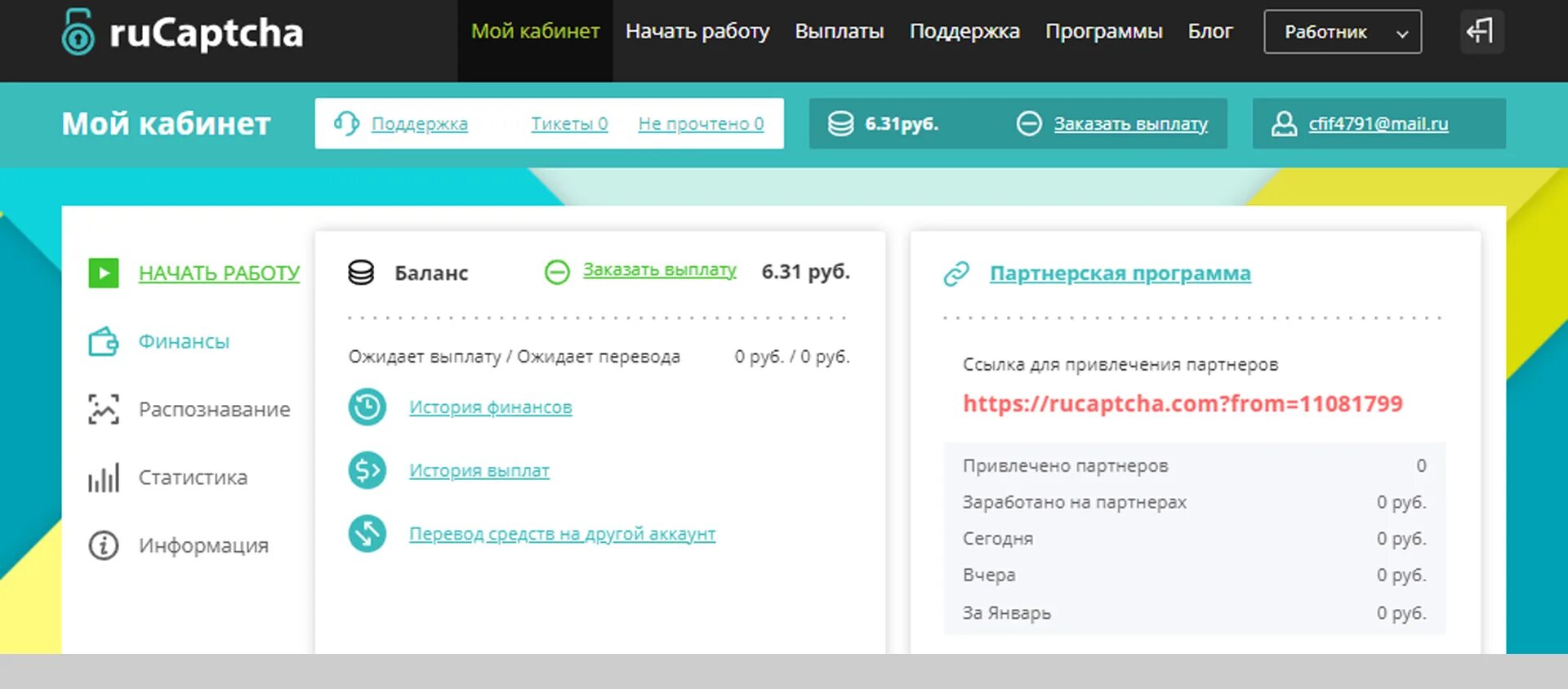Viewport: 1568px width, 689px height.
Task: Select Финансы in the sidebar
Action: [x=184, y=341]
